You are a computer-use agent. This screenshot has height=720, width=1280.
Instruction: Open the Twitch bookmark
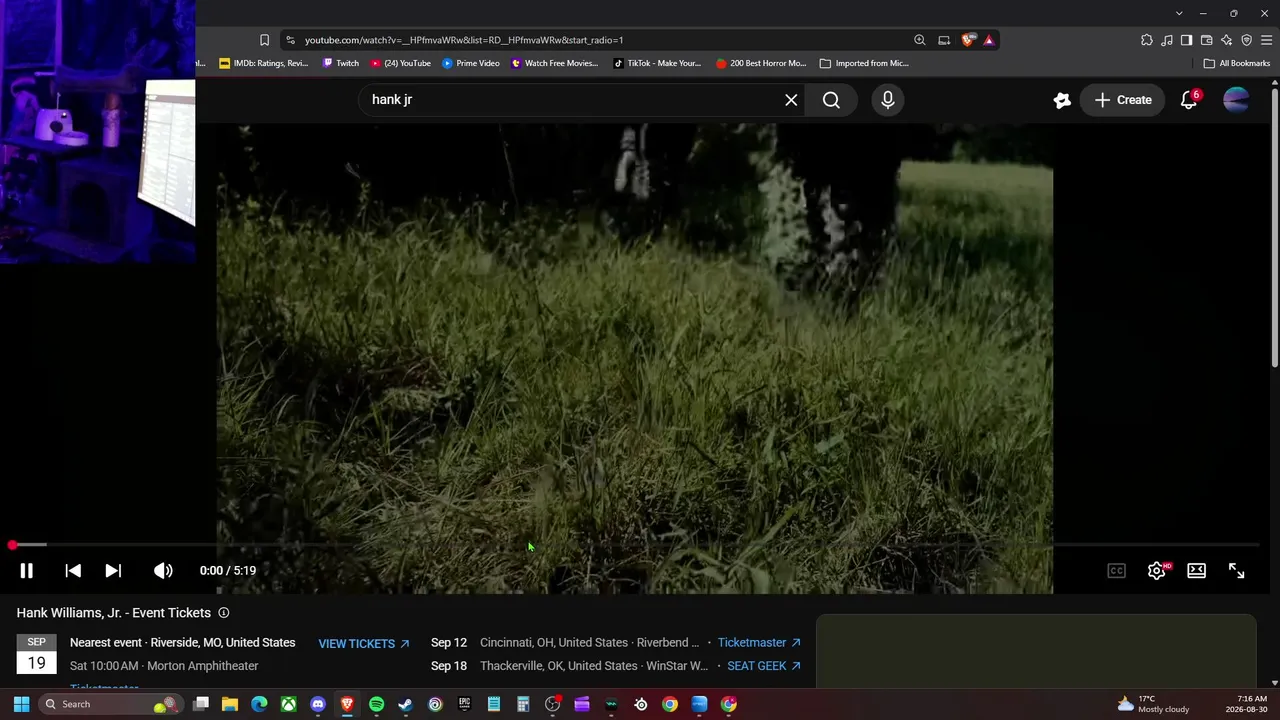pos(341,63)
